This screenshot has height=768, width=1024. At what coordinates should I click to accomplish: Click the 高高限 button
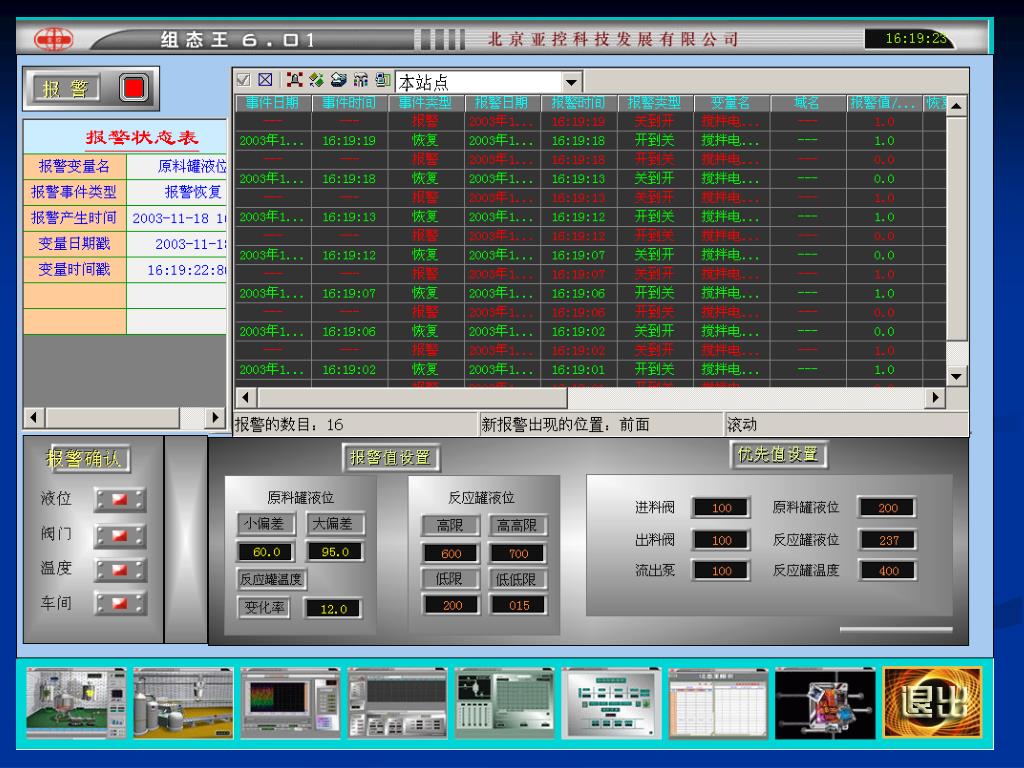(518, 525)
